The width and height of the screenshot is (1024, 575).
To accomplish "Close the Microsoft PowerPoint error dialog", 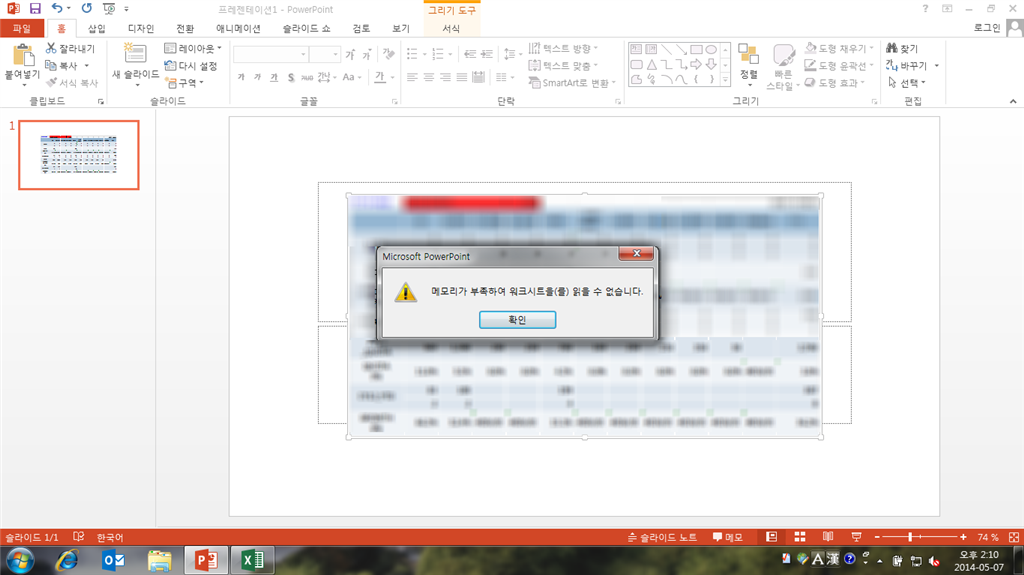I will pos(636,254).
